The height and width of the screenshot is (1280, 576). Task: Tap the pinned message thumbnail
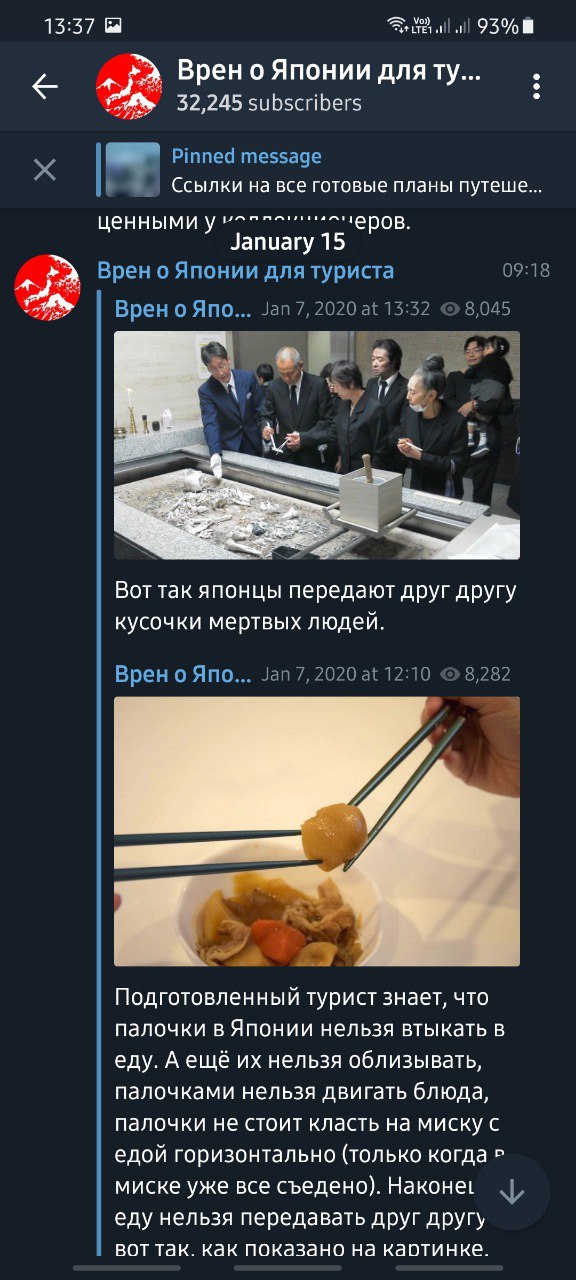(x=133, y=170)
